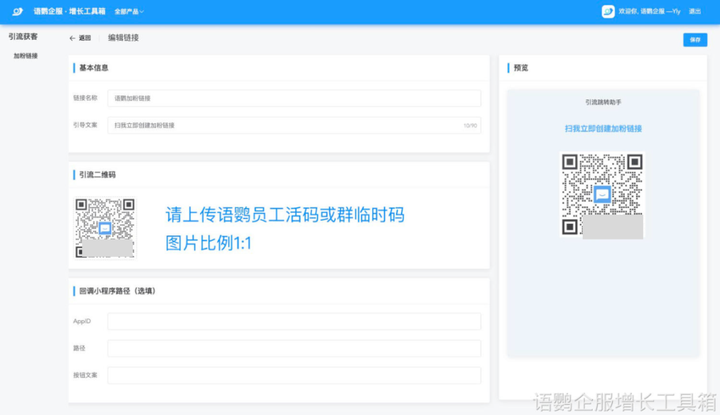
Task: Click the blue 保存 button
Action: [x=694, y=39]
